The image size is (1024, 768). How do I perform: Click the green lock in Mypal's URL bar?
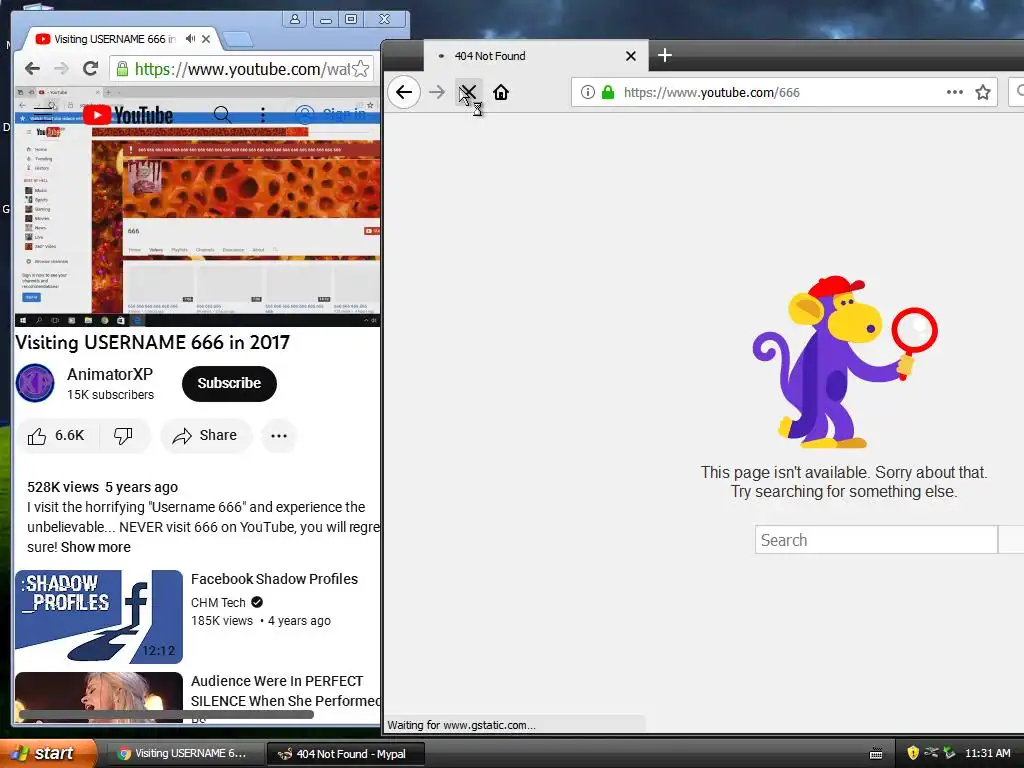tap(608, 92)
